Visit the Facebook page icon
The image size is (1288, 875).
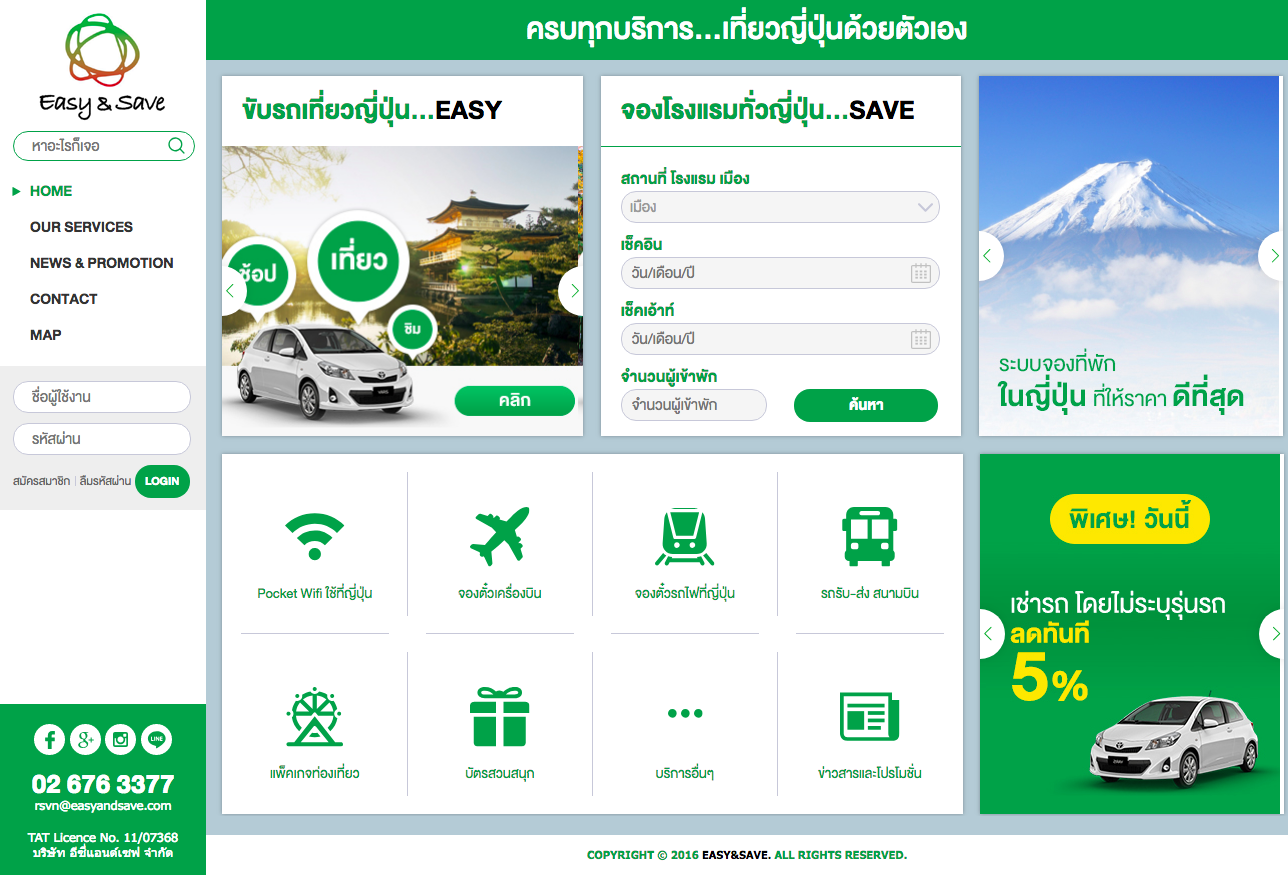pyautogui.click(x=50, y=740)
